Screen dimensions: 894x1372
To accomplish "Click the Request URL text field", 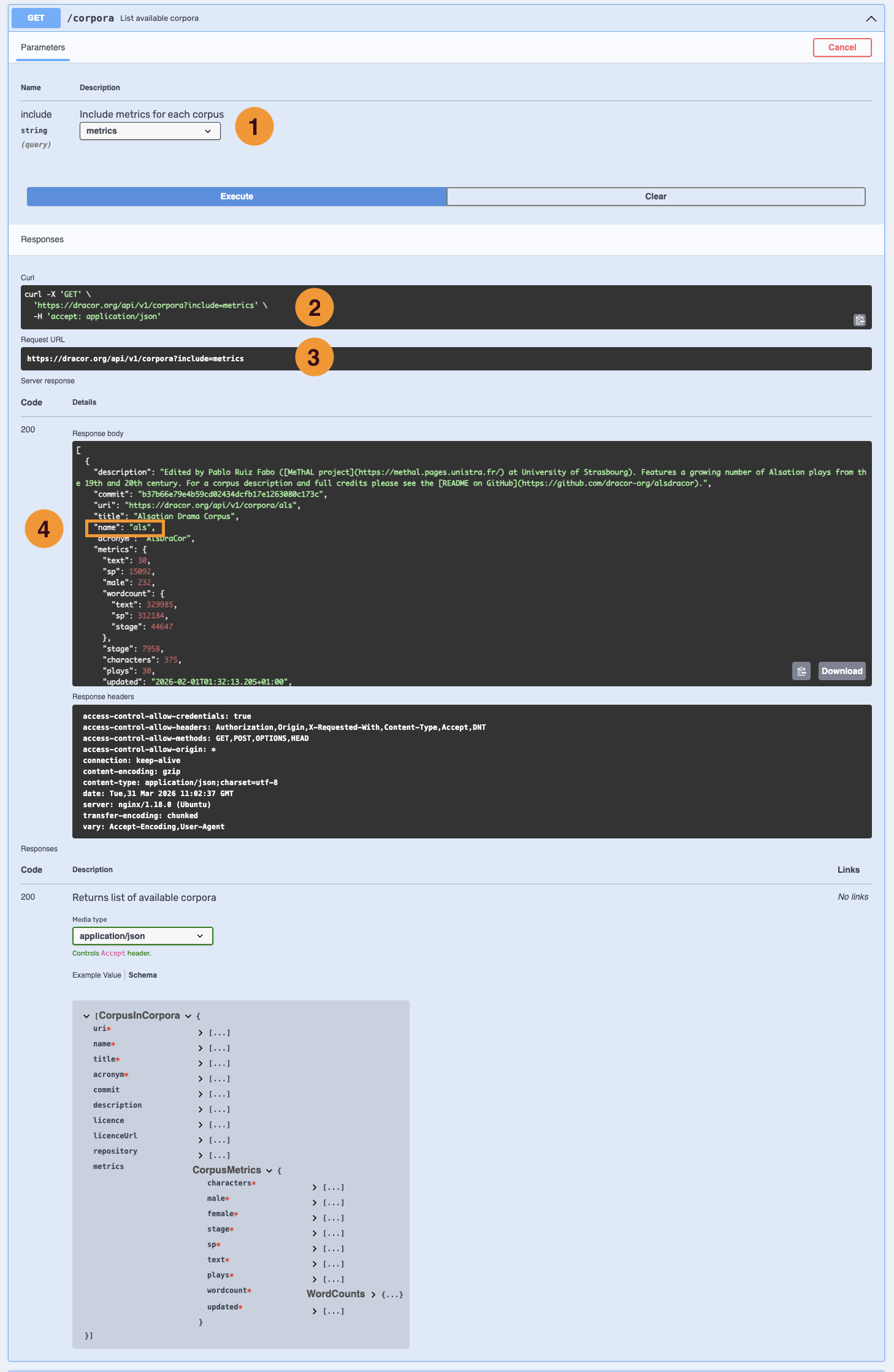I will tap(446, 359).
